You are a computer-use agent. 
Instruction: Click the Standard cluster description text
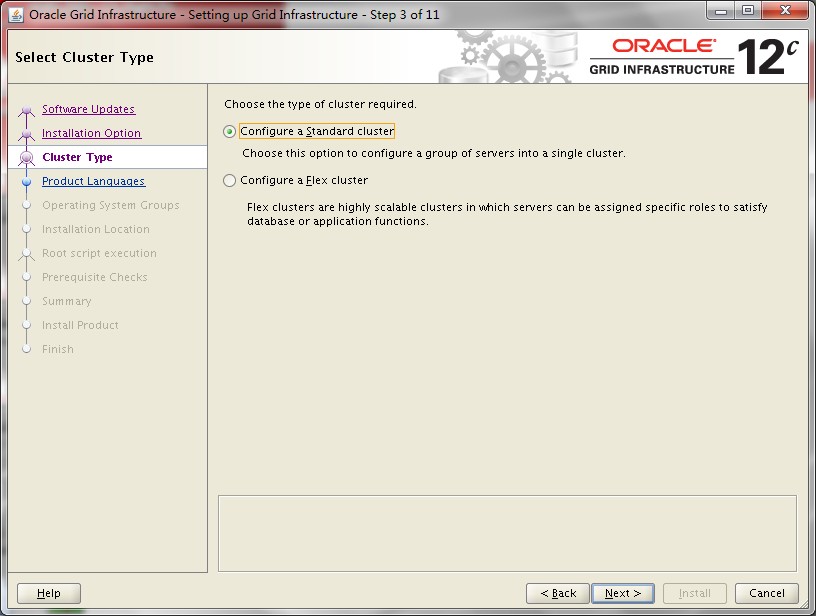coord(434,153)
